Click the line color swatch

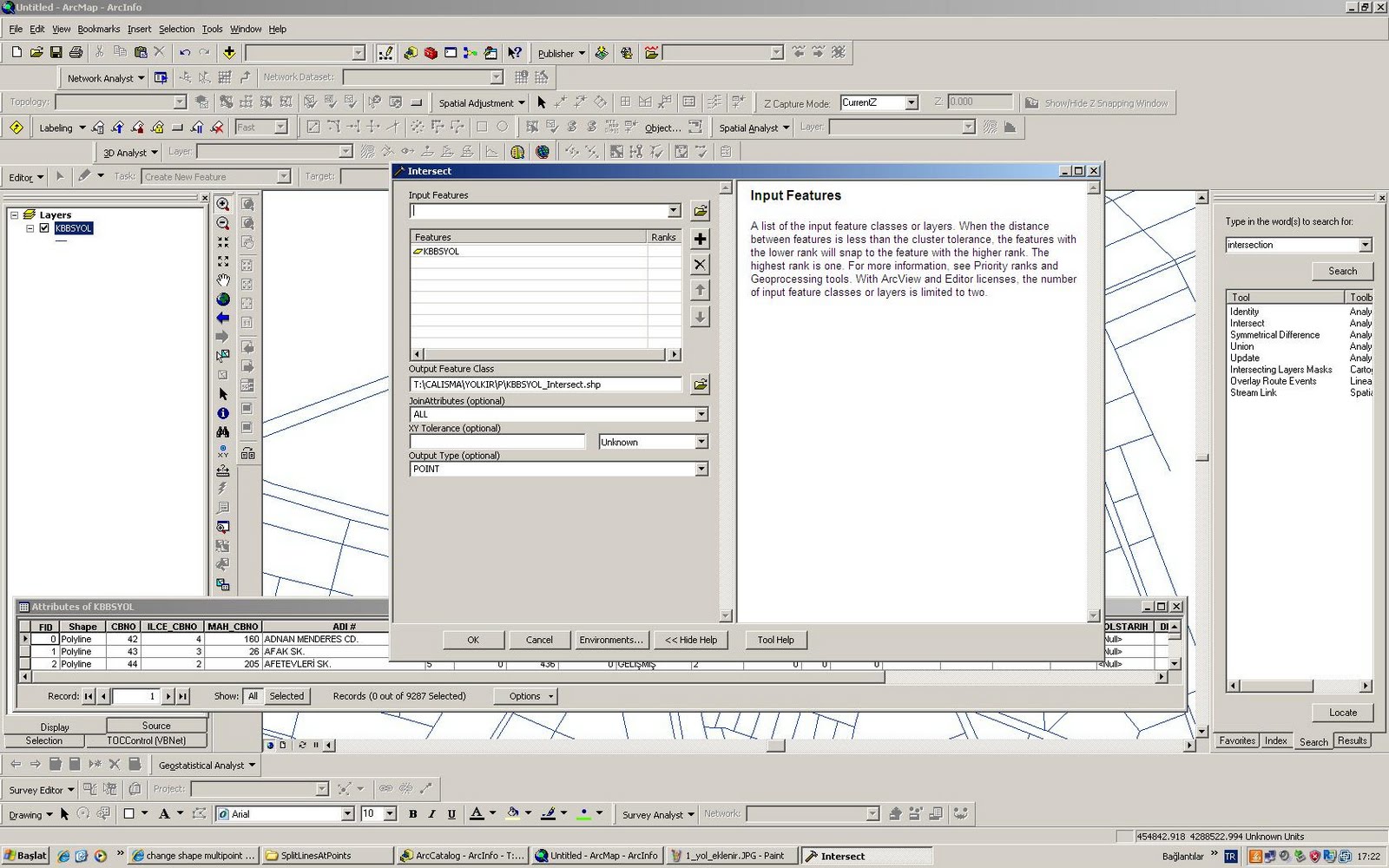548,814
